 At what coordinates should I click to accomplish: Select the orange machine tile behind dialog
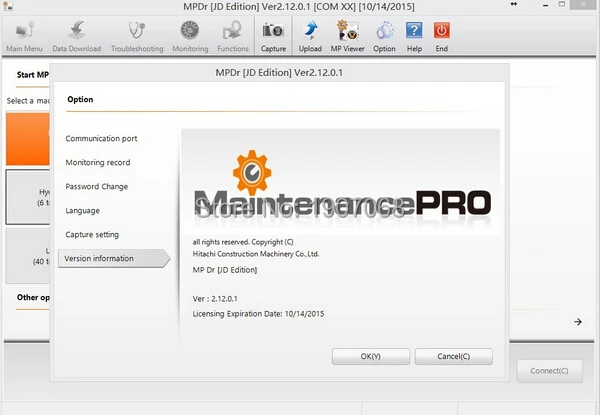[x=28, y=139]
